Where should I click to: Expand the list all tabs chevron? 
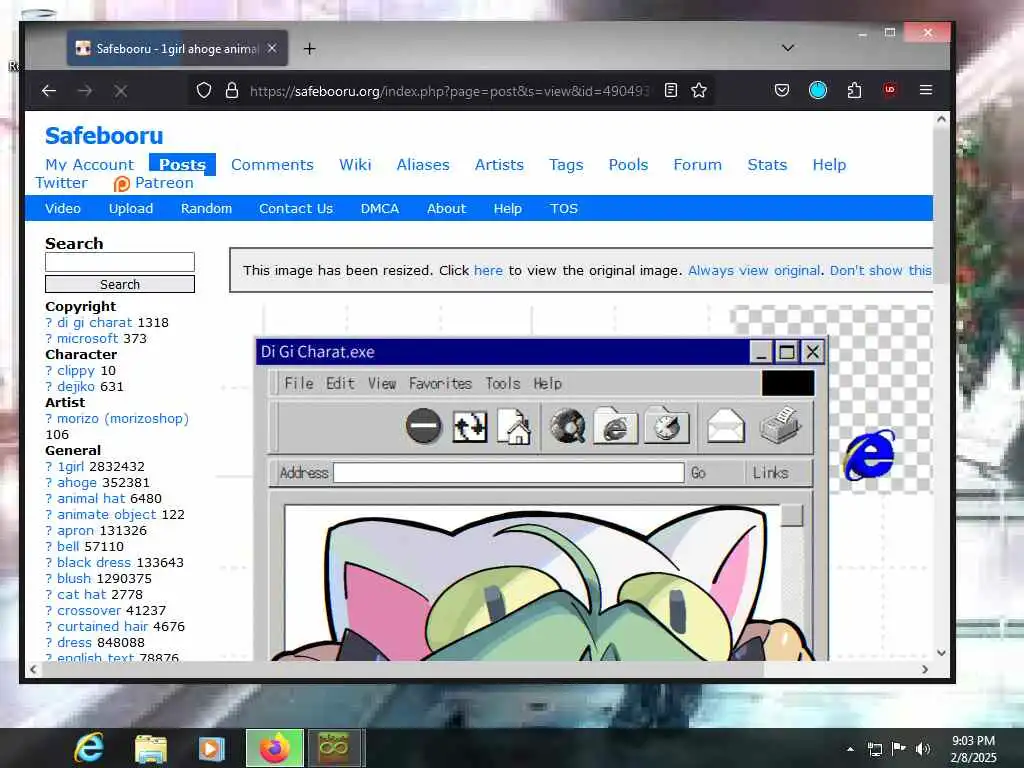point(788,48)
